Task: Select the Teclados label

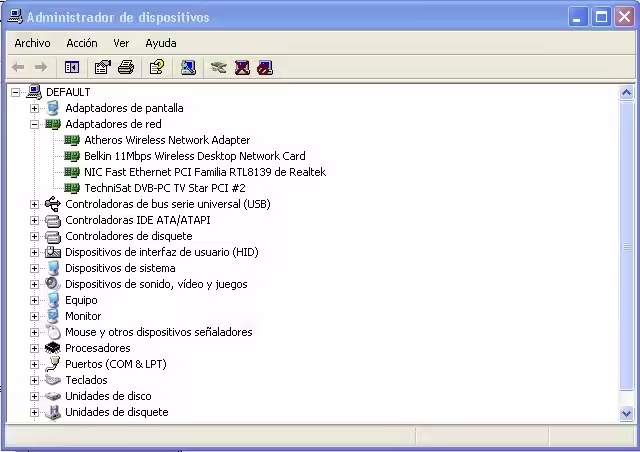Action: point(86,380)
